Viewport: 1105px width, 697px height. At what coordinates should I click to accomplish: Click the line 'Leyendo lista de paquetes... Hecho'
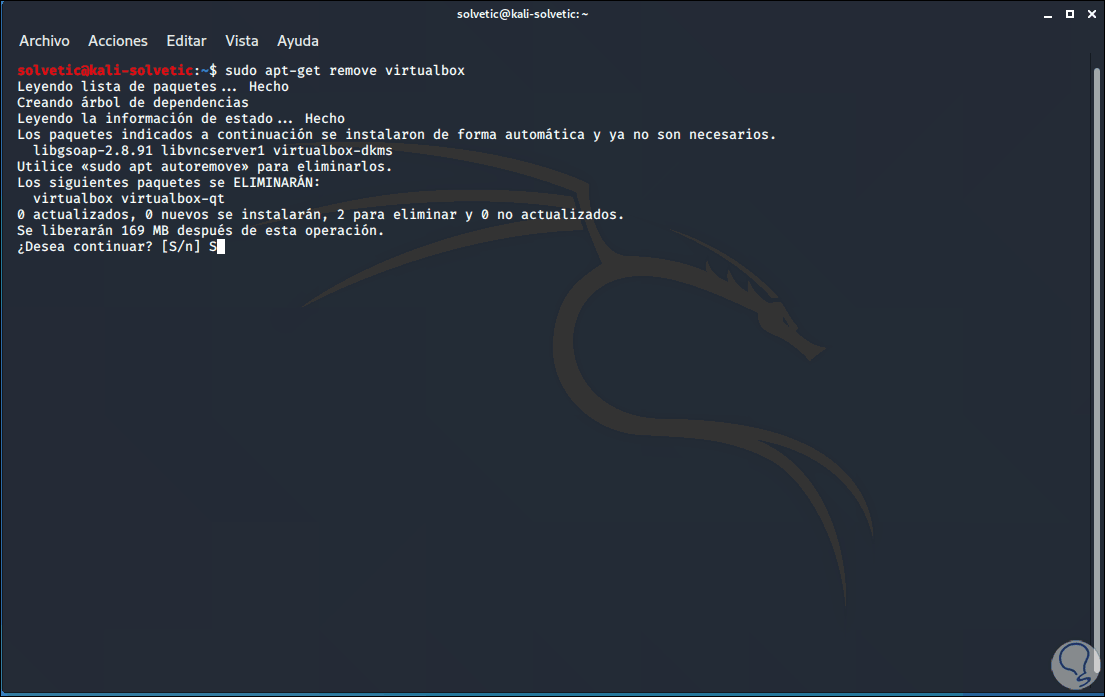(x=153, y=87)
